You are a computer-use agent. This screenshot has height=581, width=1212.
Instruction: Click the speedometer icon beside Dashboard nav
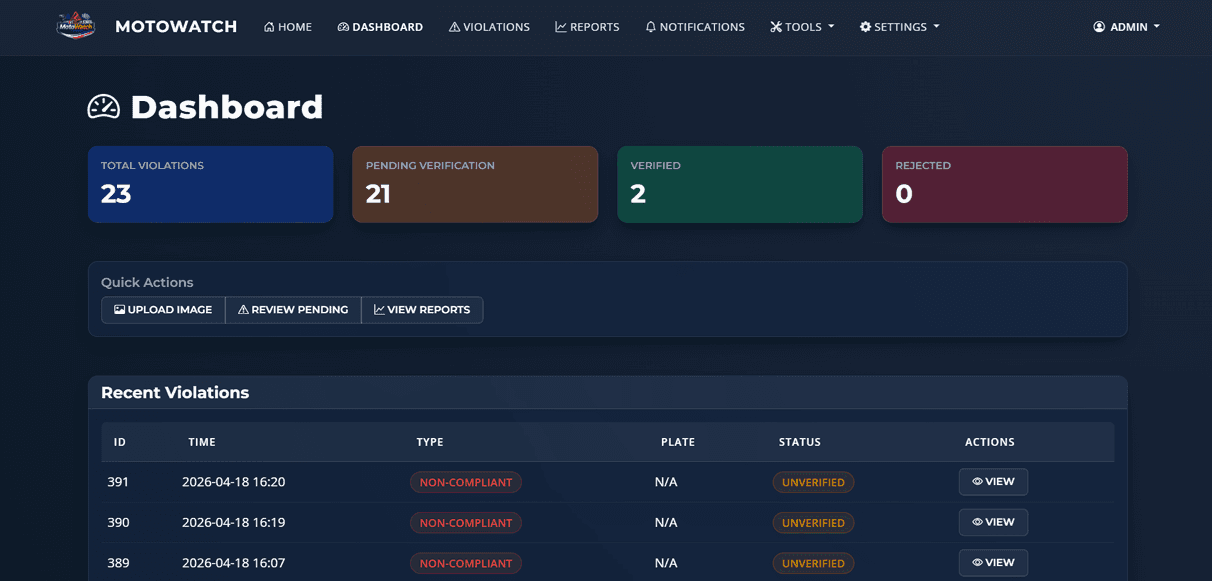coord(343,27)
